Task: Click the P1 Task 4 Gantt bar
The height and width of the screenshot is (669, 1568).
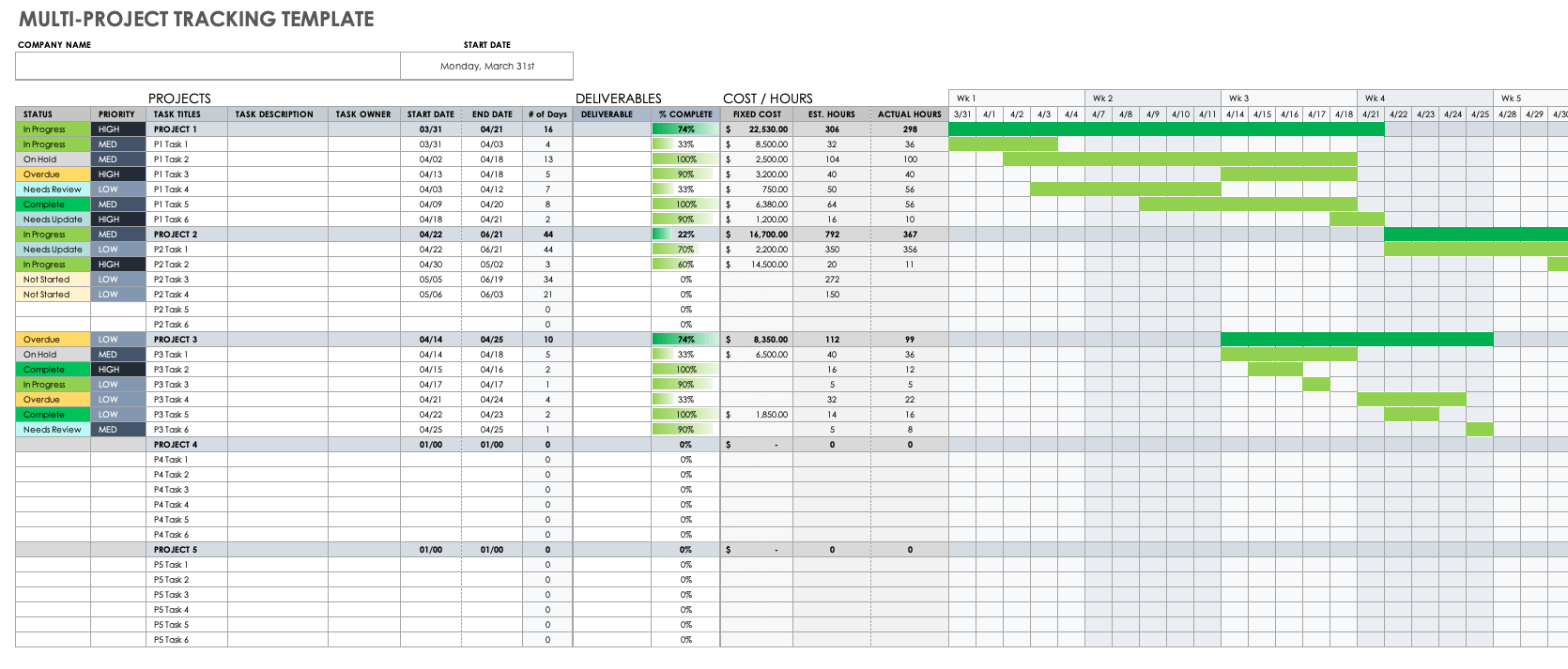Action: 1126,190
